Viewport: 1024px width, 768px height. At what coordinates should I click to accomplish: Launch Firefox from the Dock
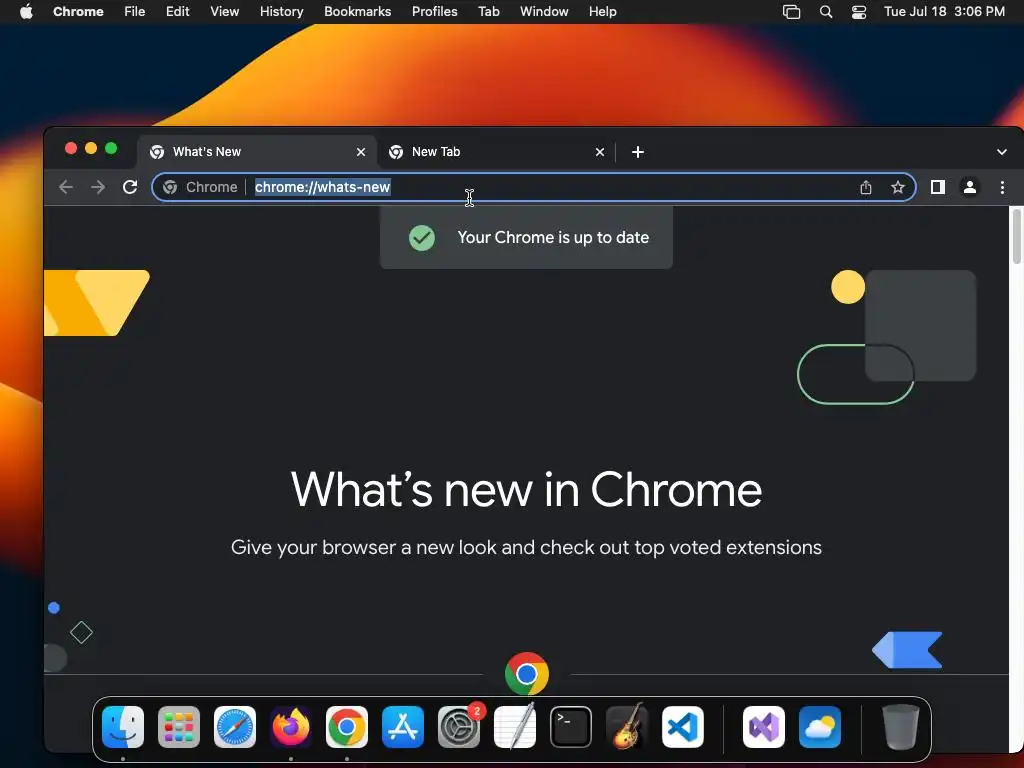[x=291, y=727]
